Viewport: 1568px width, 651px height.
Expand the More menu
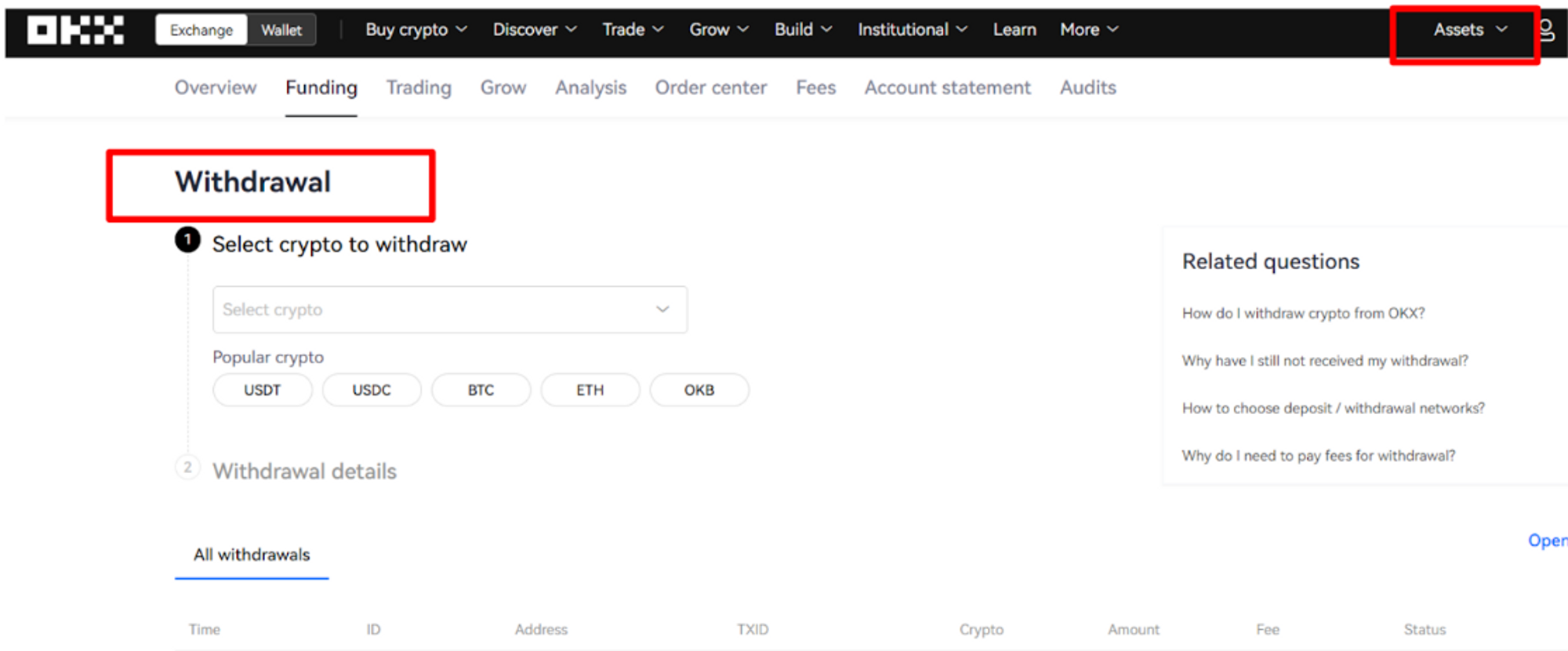click(x=1088, y=30)
